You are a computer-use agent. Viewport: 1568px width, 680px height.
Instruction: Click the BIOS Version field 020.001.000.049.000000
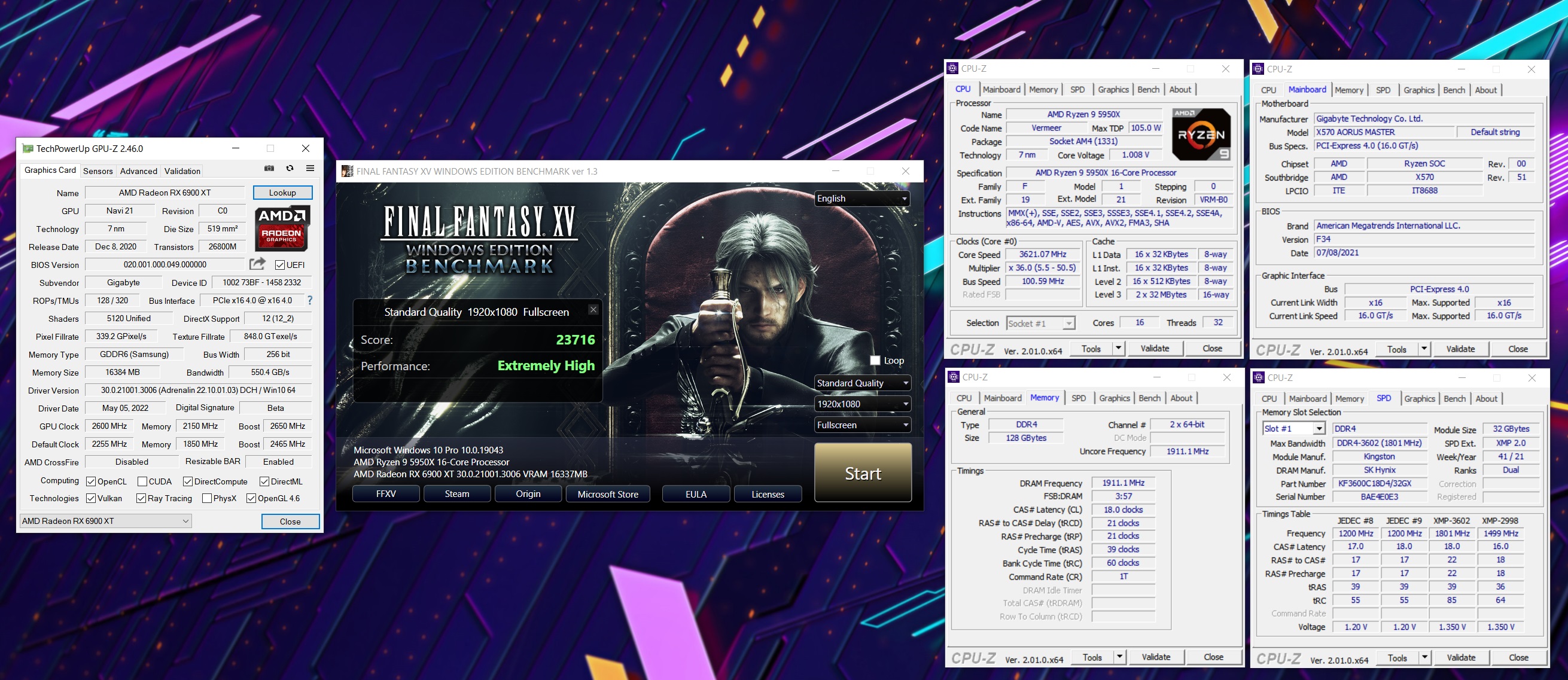click(x=165, y=264)
